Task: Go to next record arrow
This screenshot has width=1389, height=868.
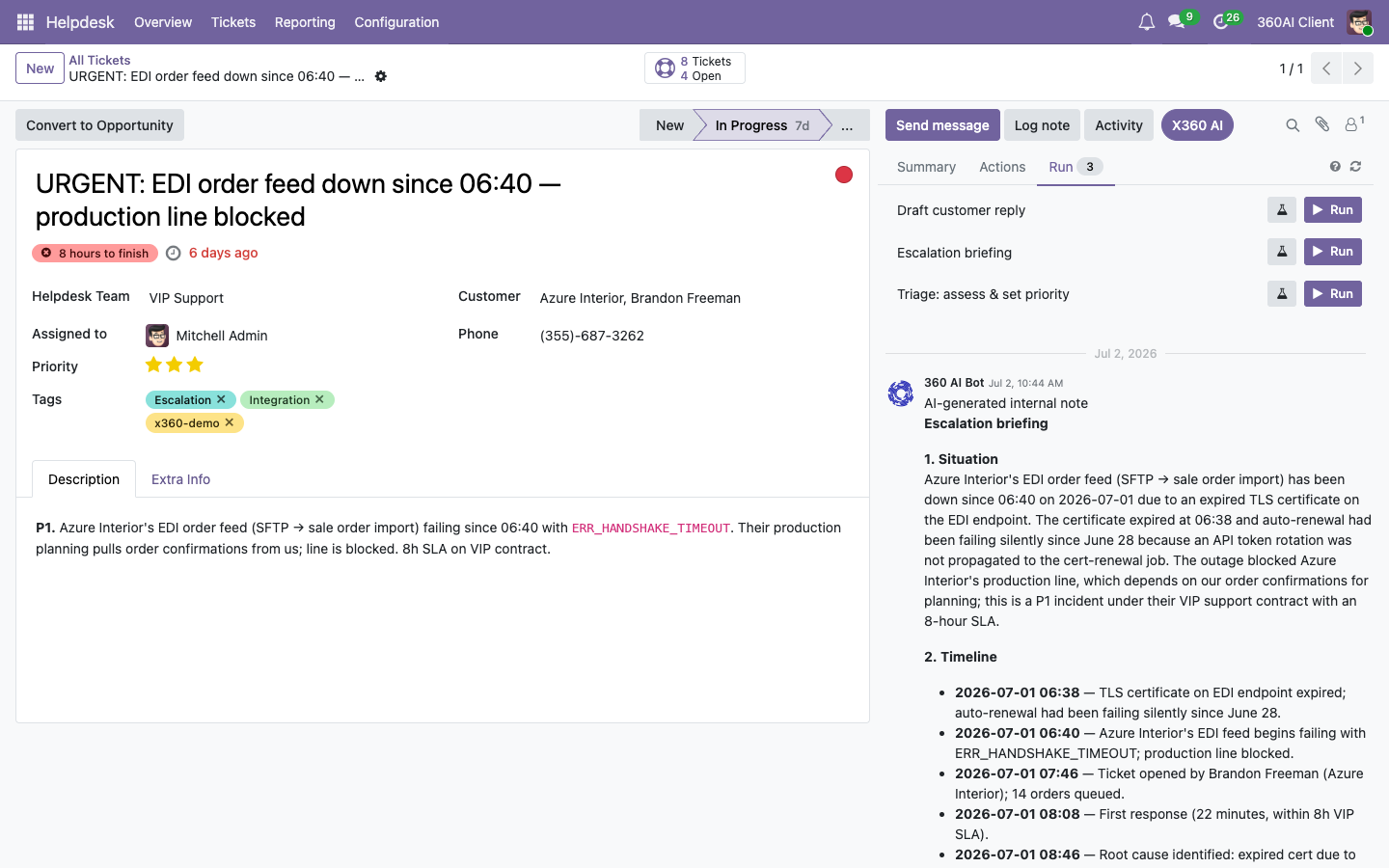Action: [x=1358, y=68]
